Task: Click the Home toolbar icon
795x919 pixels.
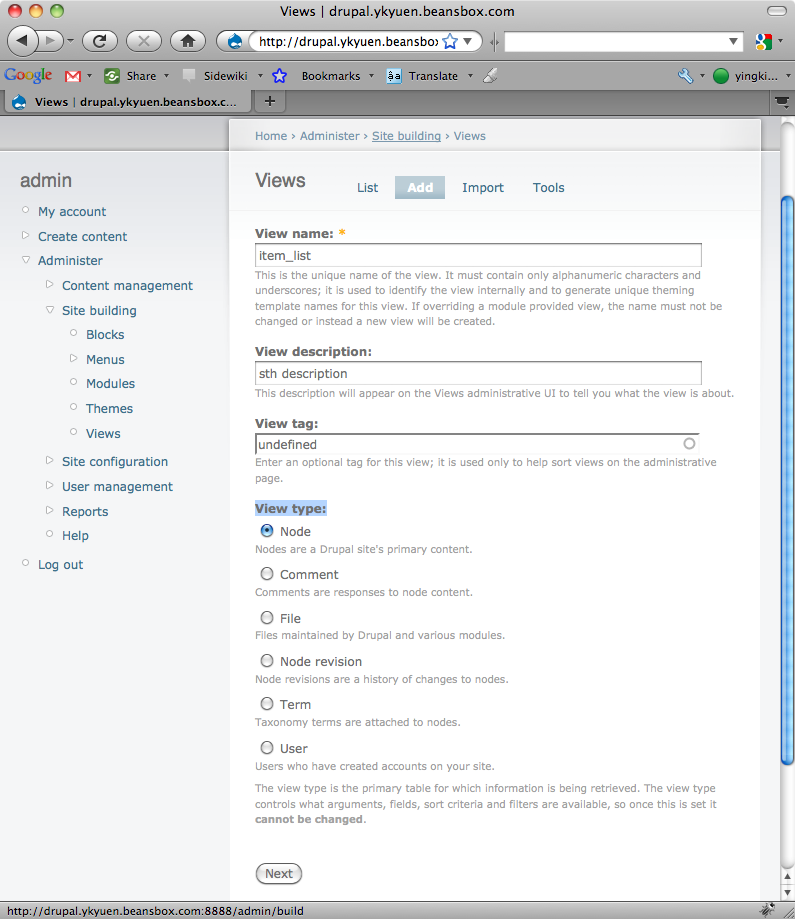Action: pyautogui.click(x=186, y=41)
